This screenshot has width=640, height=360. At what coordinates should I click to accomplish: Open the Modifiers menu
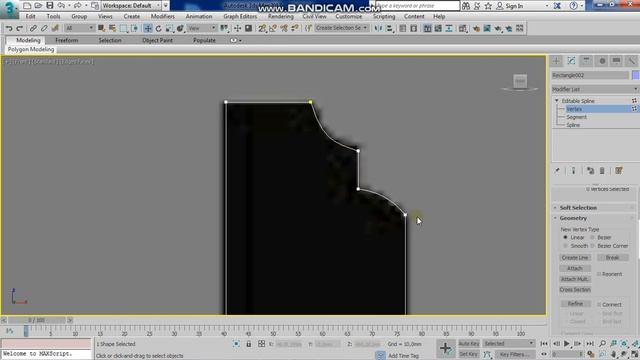click(x=162, y=16)
